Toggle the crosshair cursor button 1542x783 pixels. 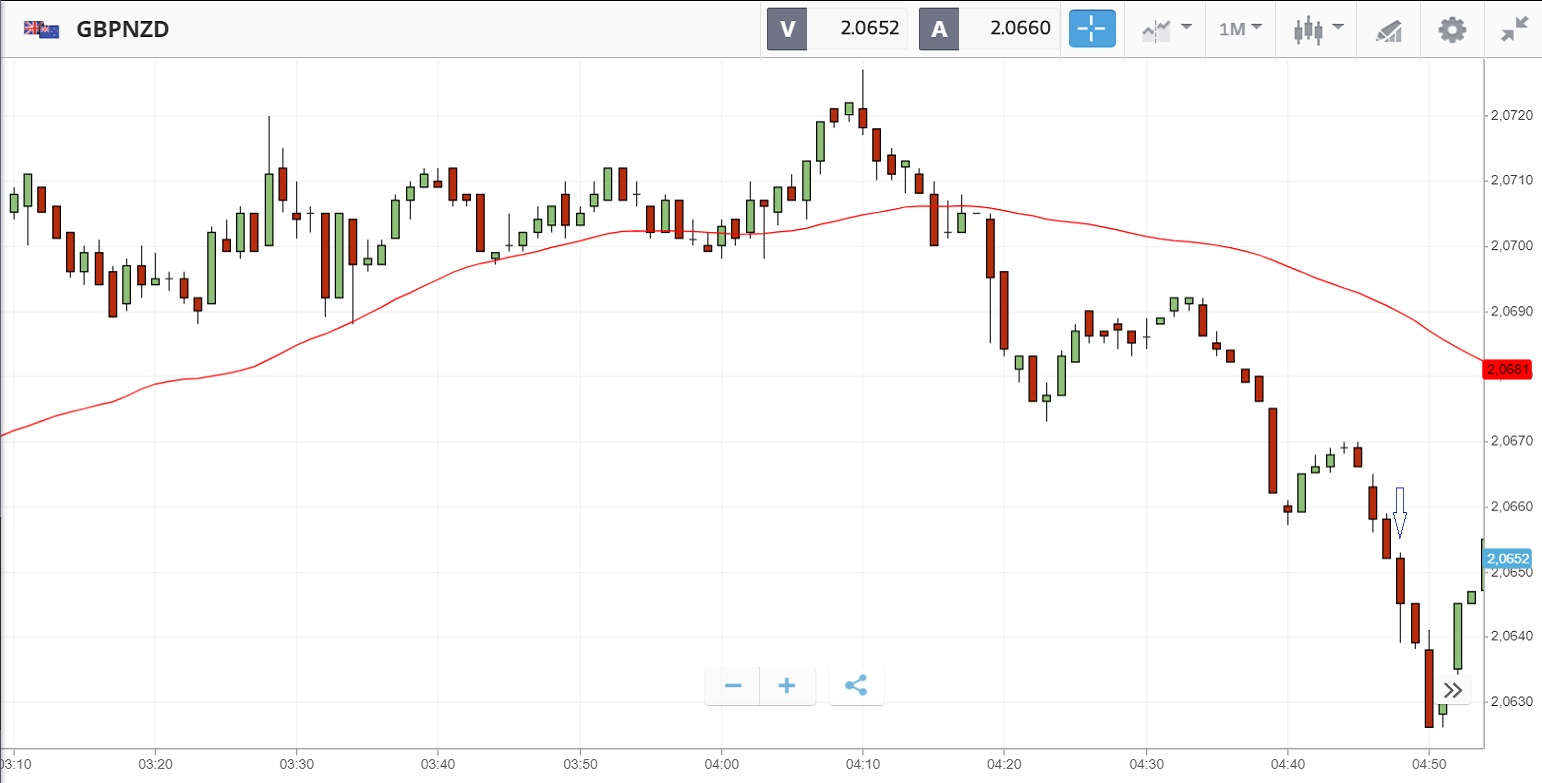coord(1092,29)
